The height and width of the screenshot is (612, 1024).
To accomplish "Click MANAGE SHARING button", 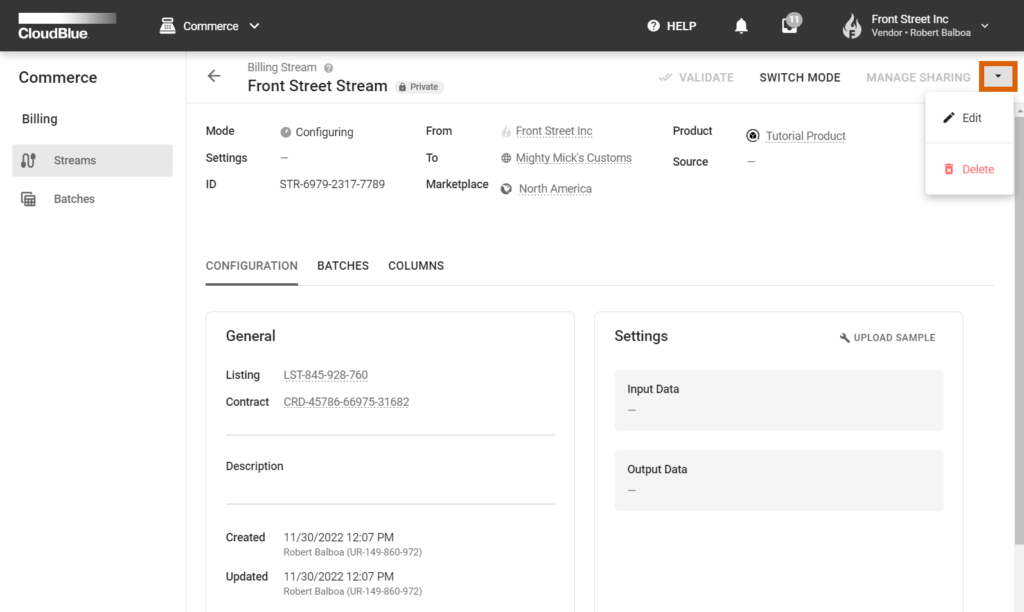I will coord(918,78).
